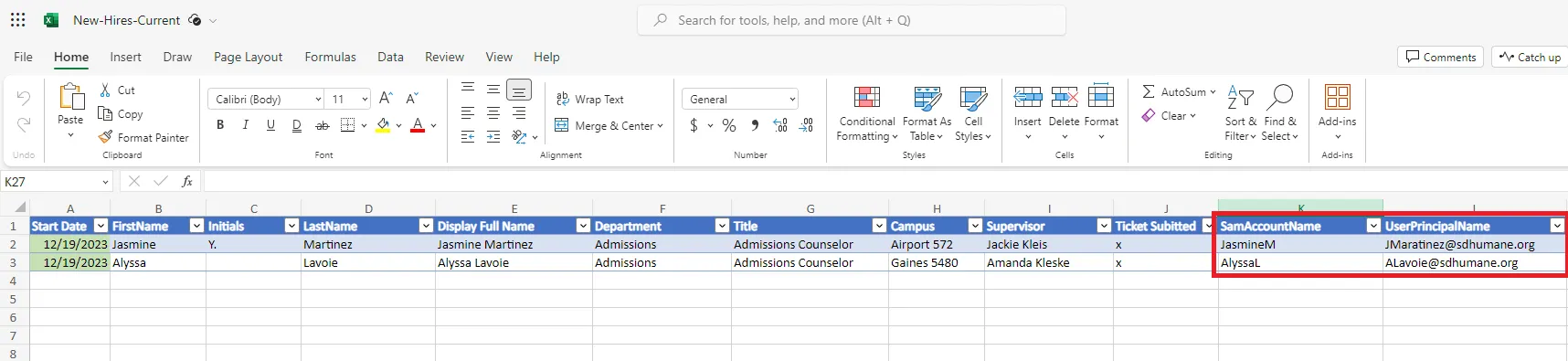1568x361 pixels.
Task: Increase the cell indent
Action: [493, 137]
